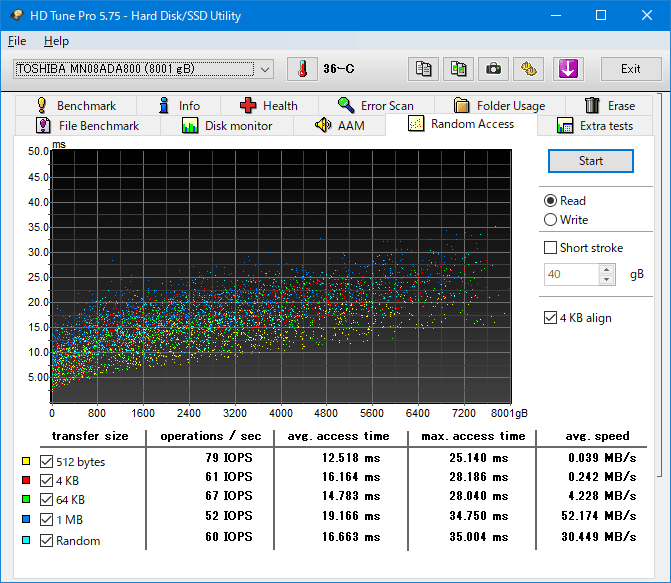671x583 pixels.
Task: Click the copy text to clipboard icon
Action: (x=425, y=69)
